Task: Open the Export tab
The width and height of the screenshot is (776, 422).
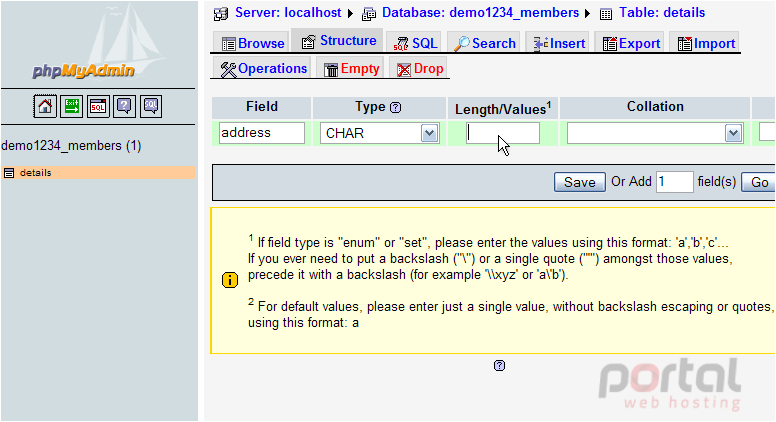Action: point(631,43)
